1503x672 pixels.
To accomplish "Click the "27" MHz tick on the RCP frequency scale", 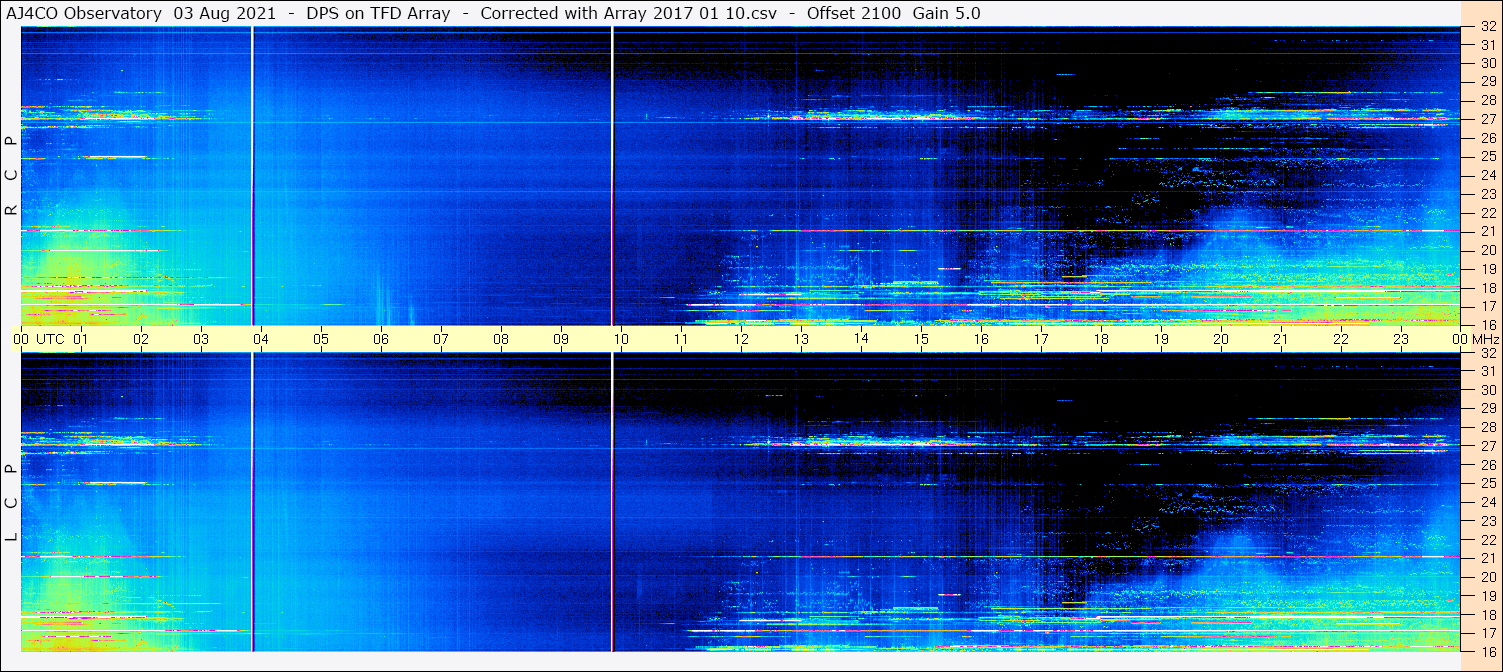I will [x=1487, y=119].
